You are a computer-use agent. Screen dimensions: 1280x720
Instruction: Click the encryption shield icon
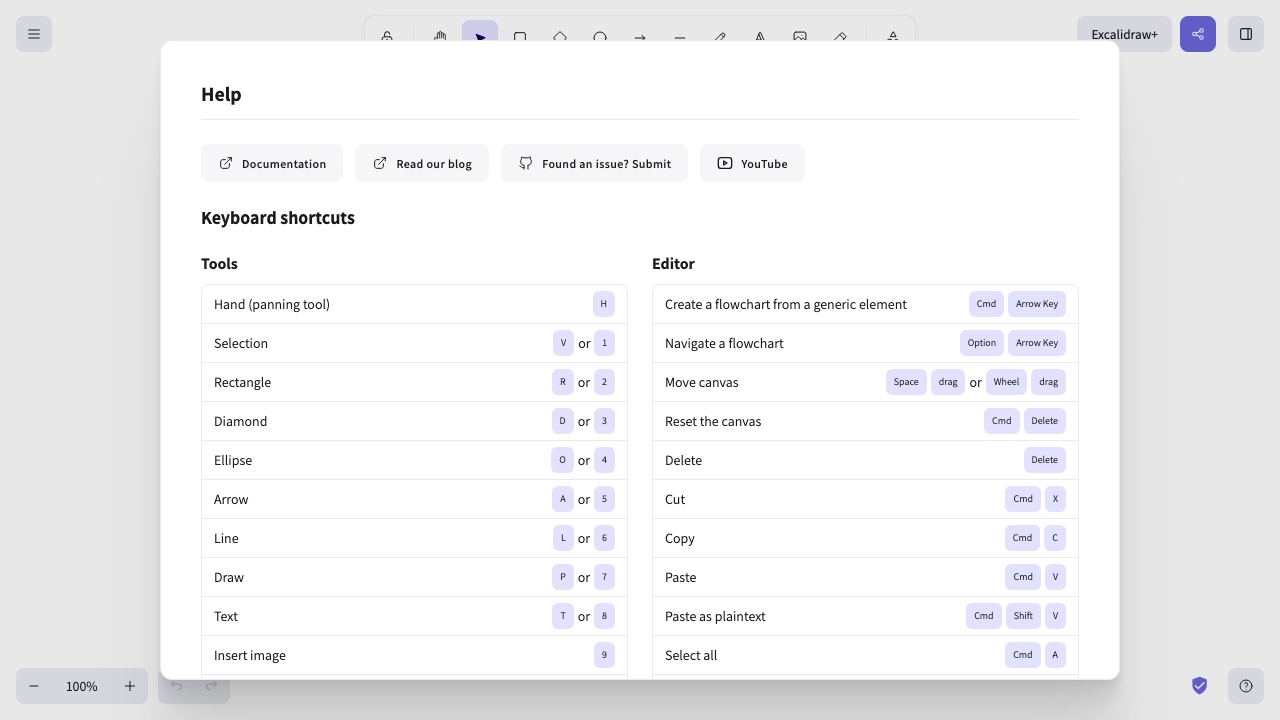coord(1200,686)
